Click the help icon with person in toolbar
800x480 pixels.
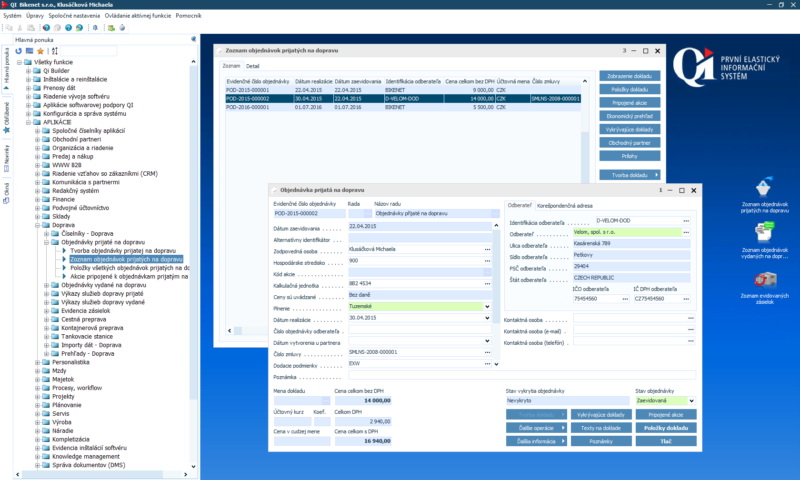tap(79, 28)
